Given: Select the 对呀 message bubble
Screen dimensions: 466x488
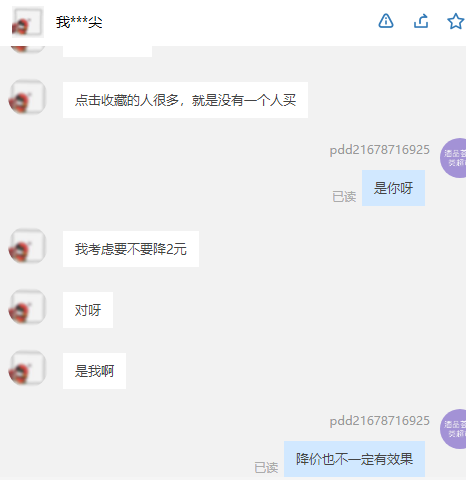Looking at the screenshot, I should tap(88, 310).
